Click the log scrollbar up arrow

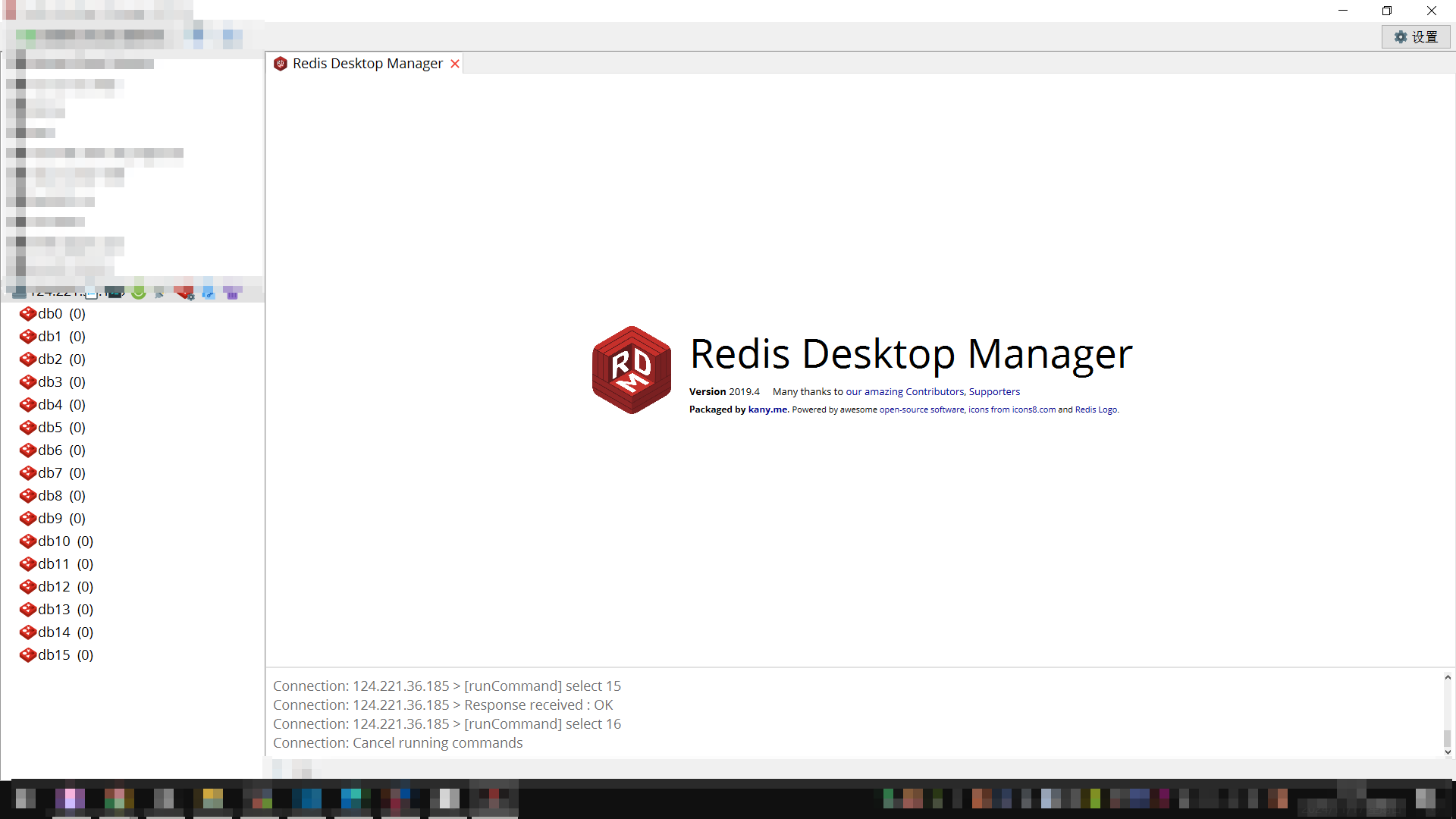point(1448,677)
